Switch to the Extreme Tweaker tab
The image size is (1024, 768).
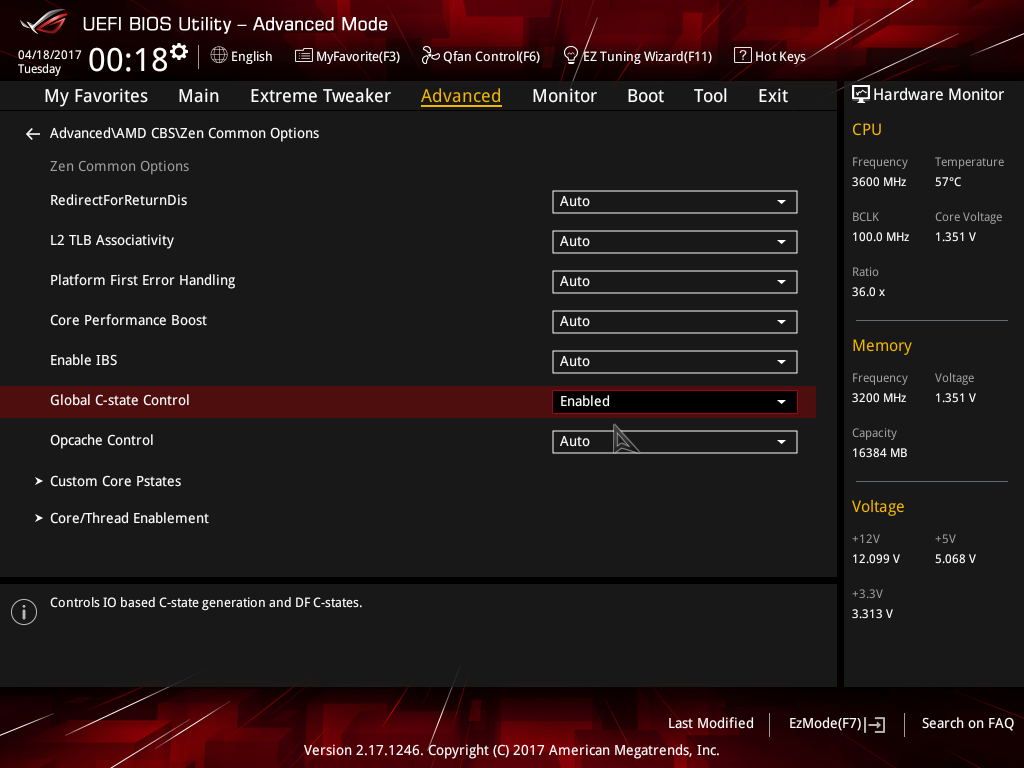click(x=320, y=96)
